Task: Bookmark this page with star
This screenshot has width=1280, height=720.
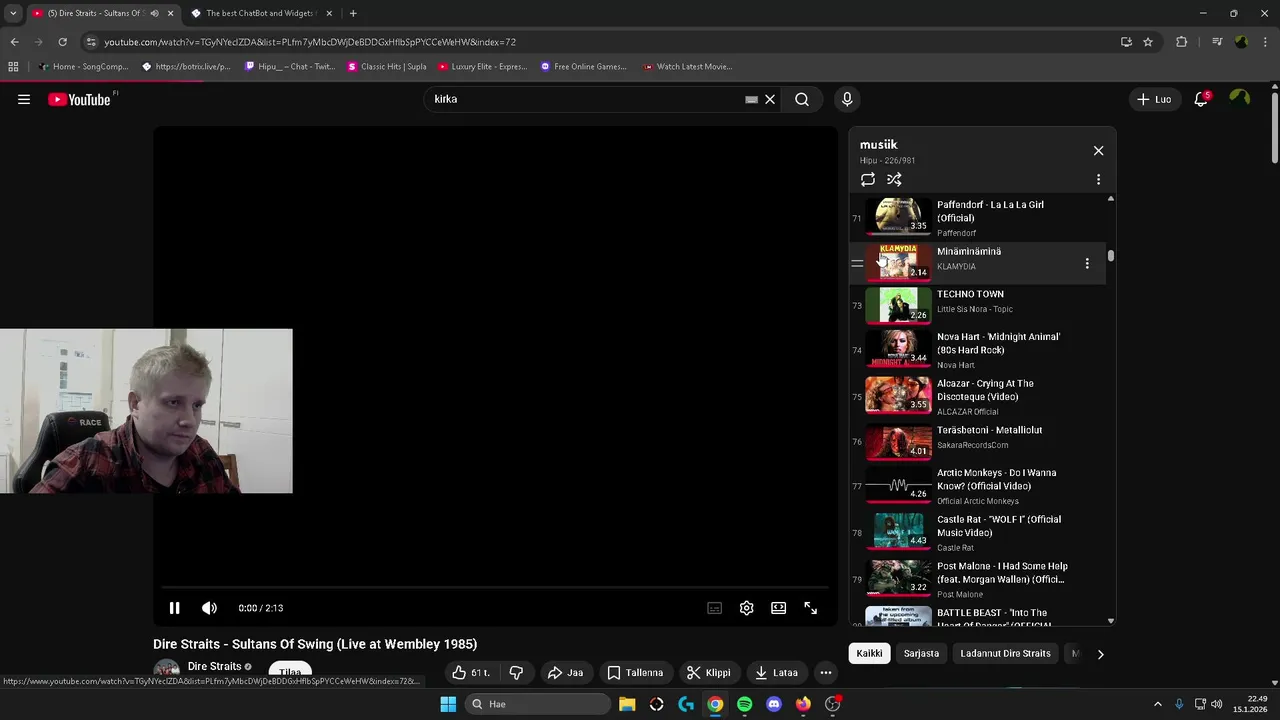Action: point(1148,42)
